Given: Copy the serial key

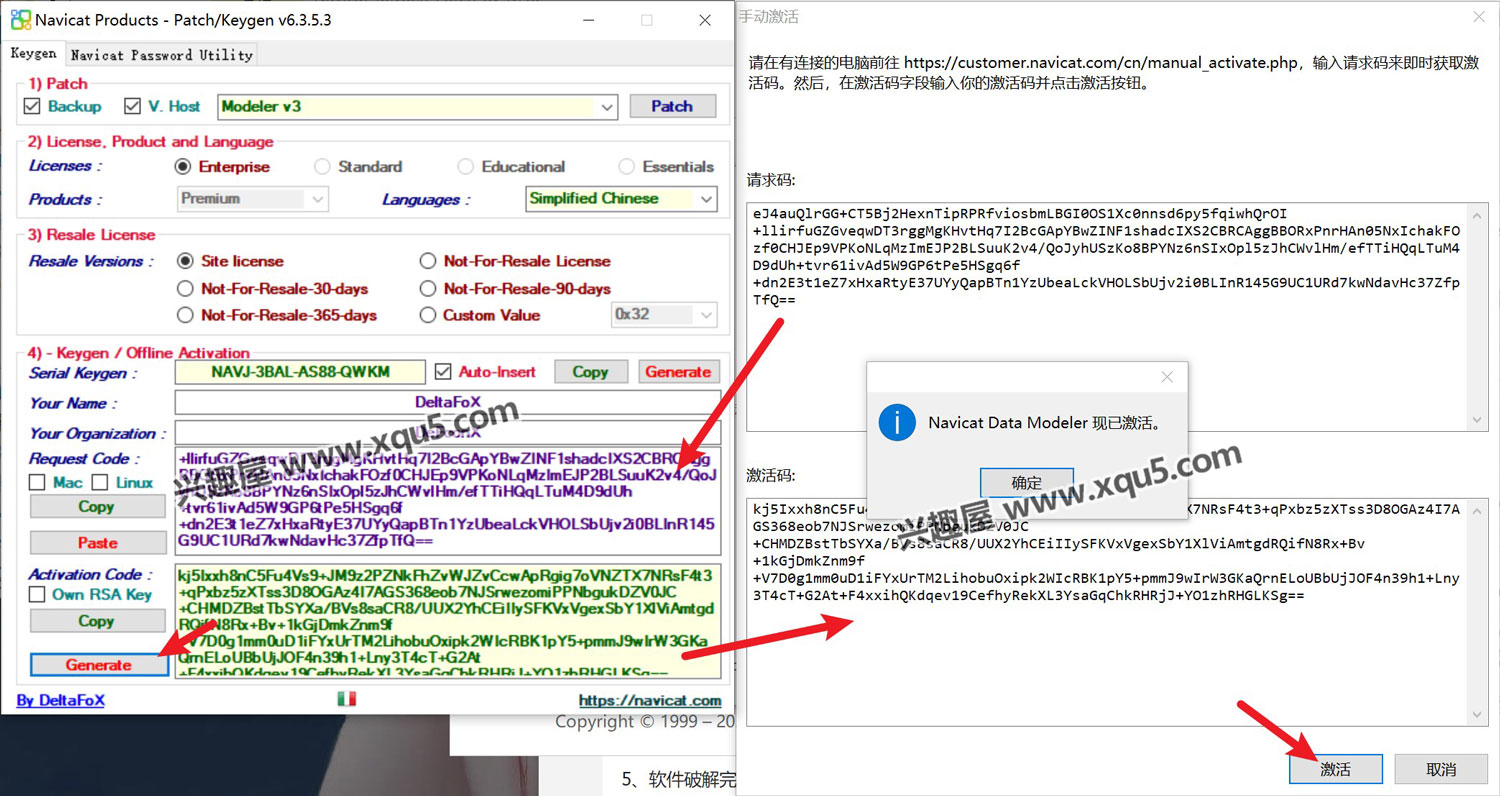Looking at the screenshot, I should [590, 372].
